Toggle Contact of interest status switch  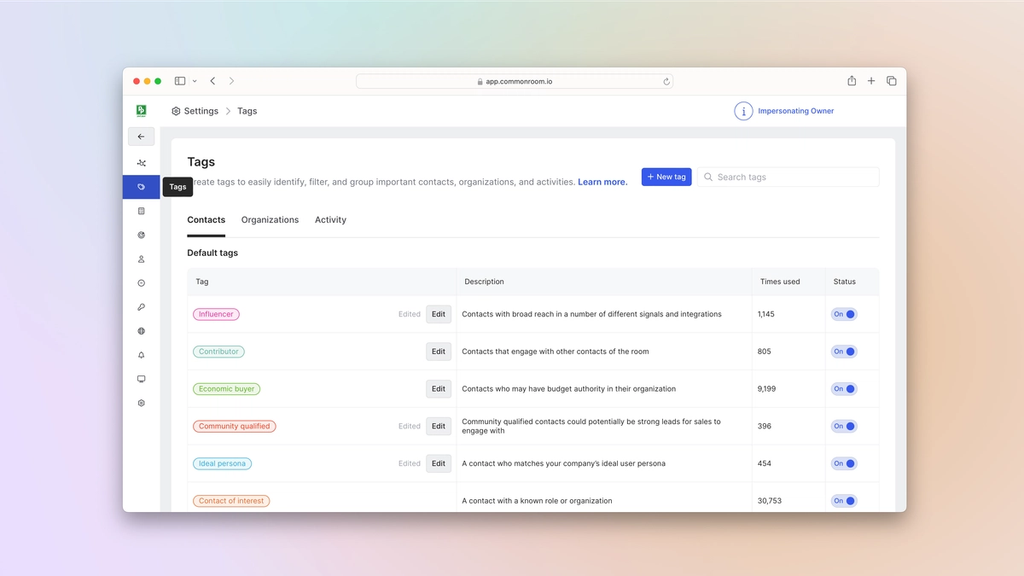click(x=844, y=501)
